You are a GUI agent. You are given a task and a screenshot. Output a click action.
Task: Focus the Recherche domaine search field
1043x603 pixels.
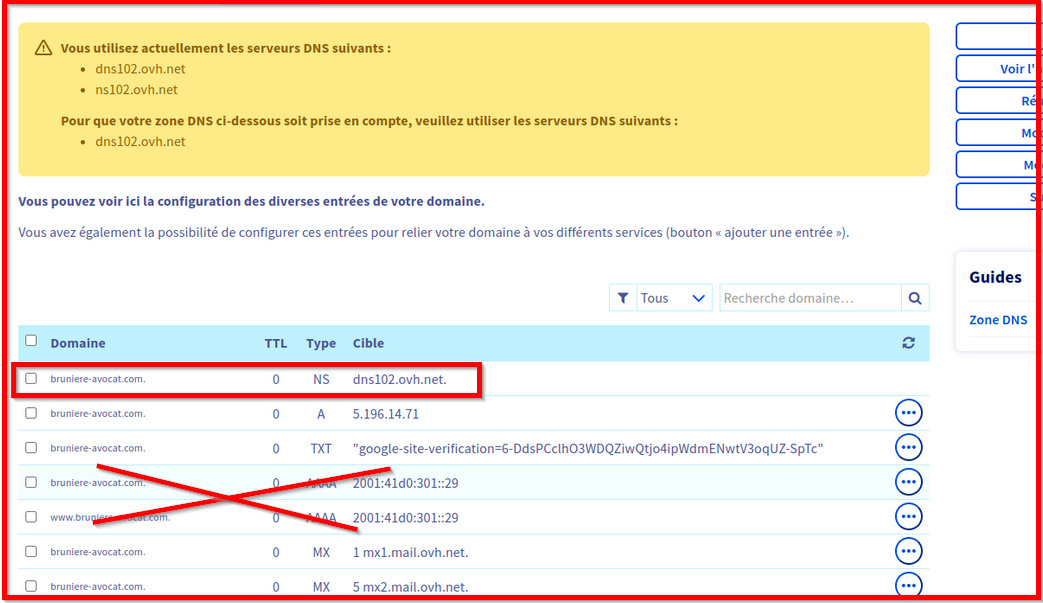point(810,298)
